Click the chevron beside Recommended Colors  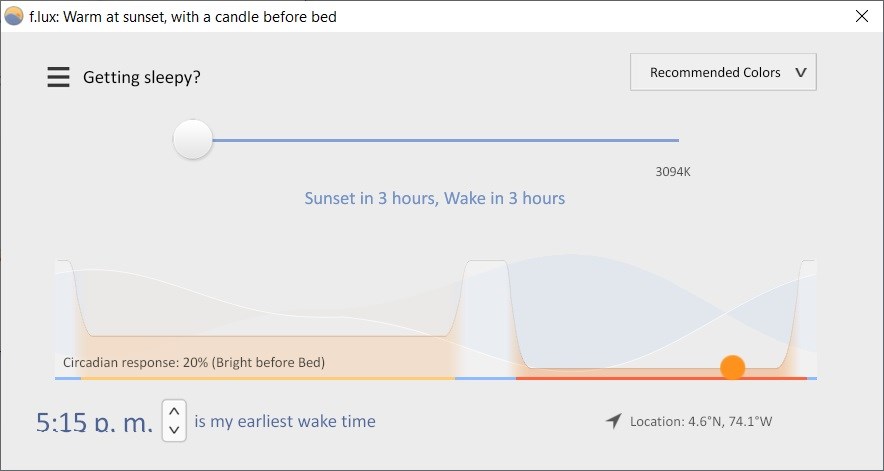tap(801, 72)
